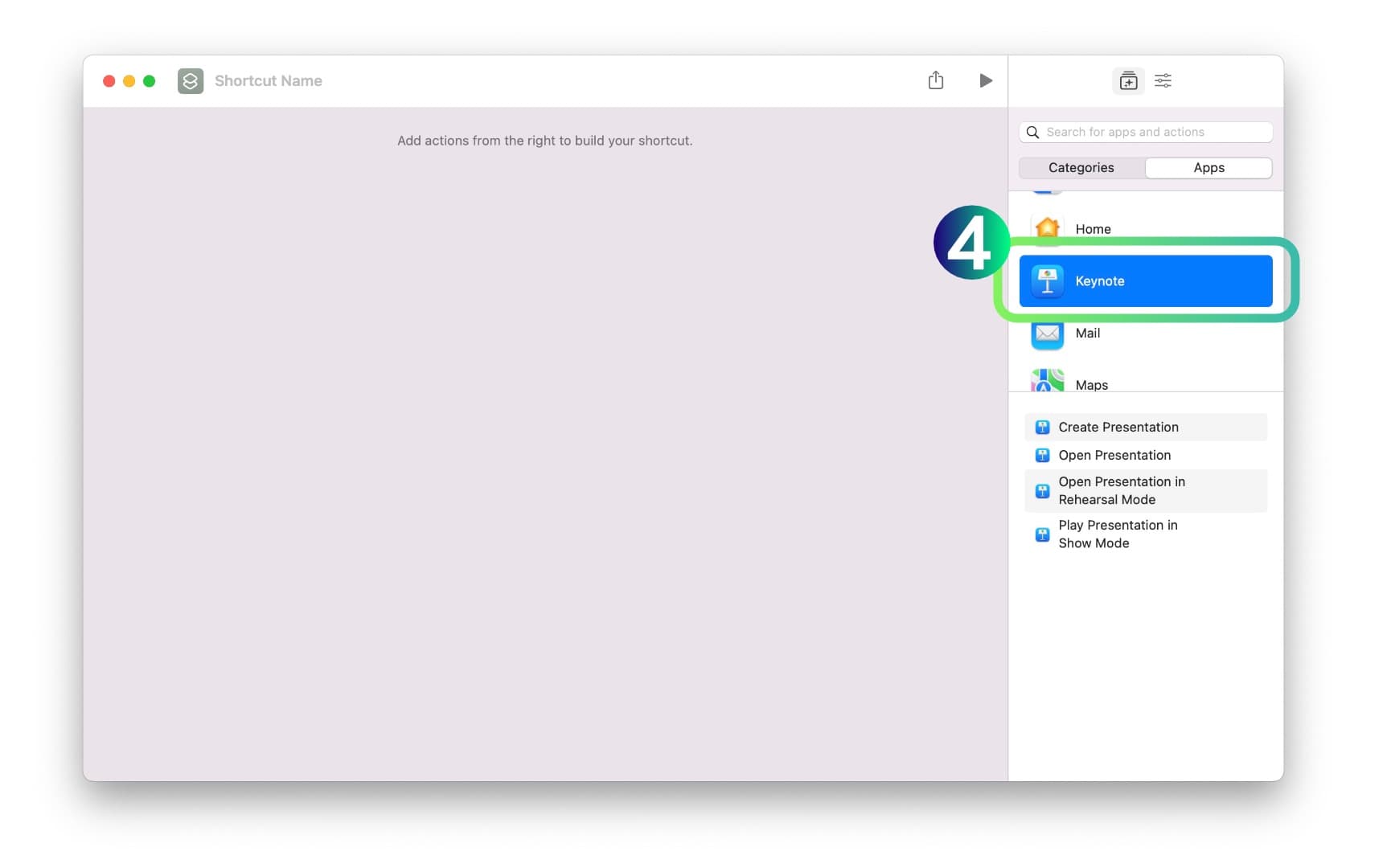Select the Keynote row in apps list
This screenshot has height=868, width=1387.
tap(1145, 281)
